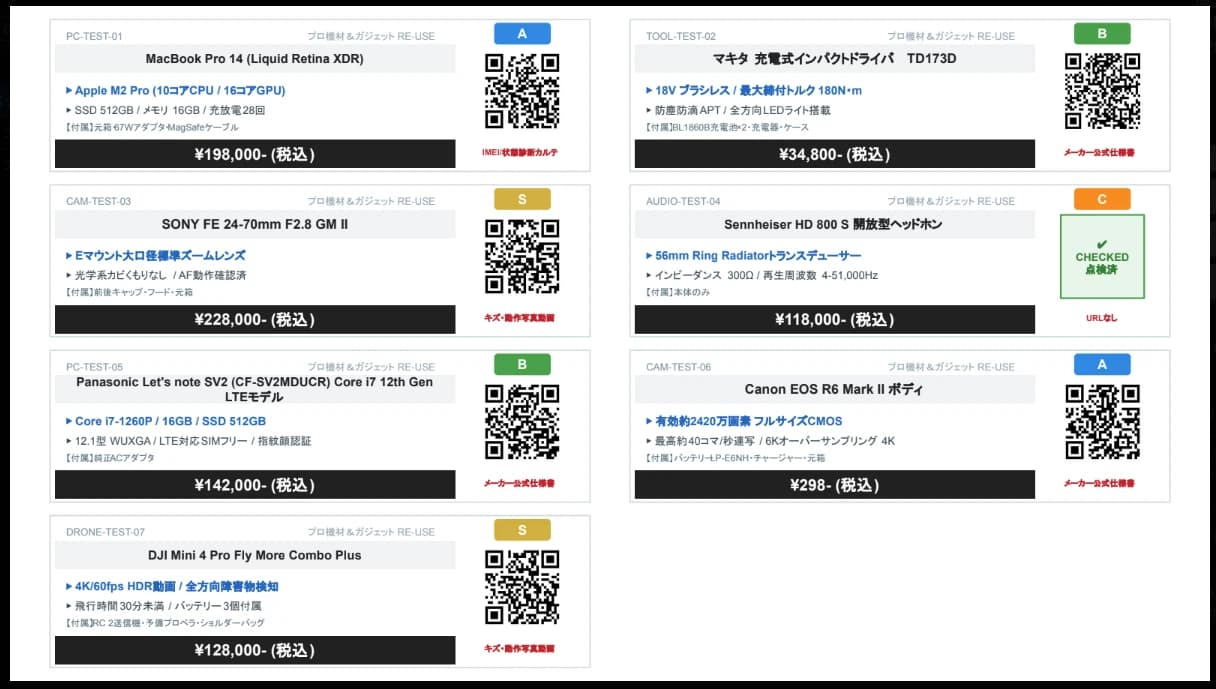The height and width of the screenshot is (689, 1216).
Task: Select the green B grade badge on the Makita card
Action: tap(1102, 34)
